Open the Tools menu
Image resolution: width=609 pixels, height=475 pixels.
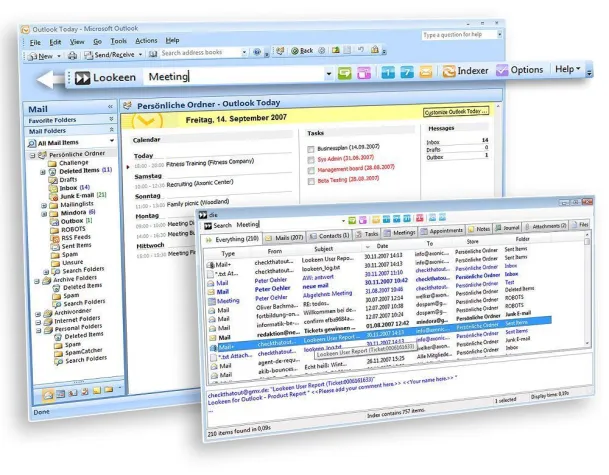119,41
